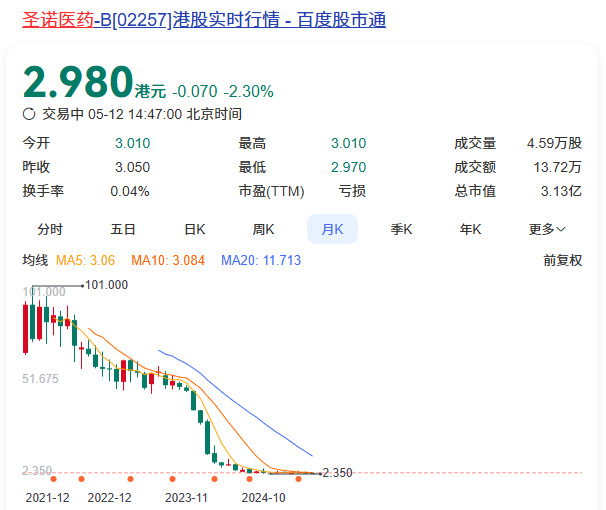This screenshot has width=606, height=510.
Task: Click the 2022-12 date axis label
Action: [x=109, y=497]
